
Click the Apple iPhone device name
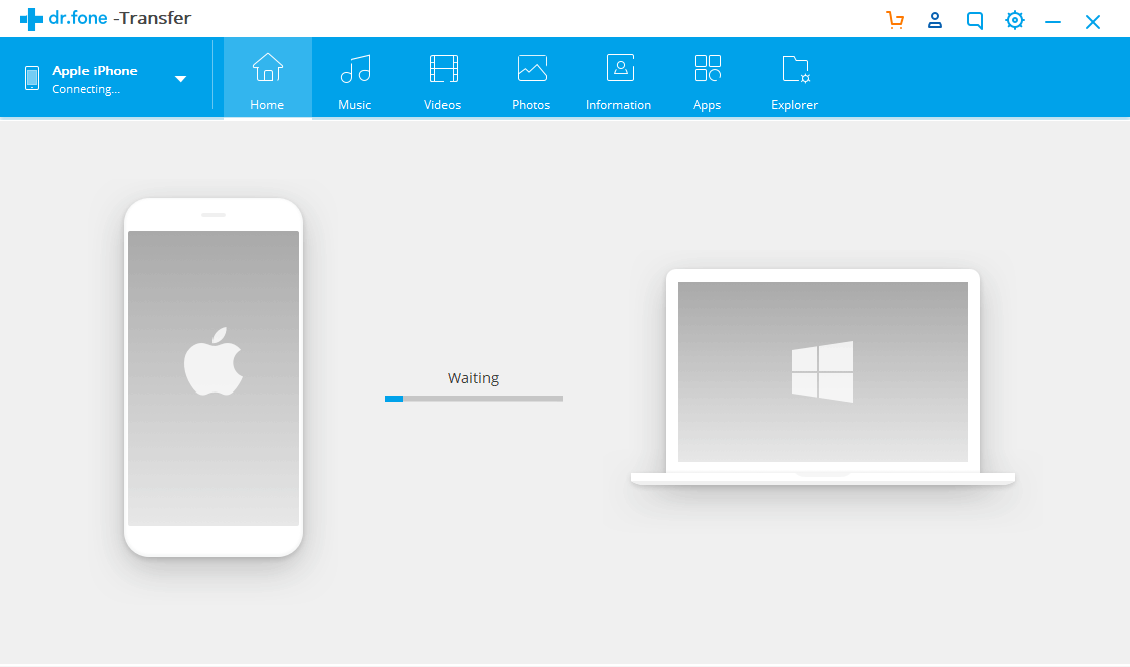(94, 71)
